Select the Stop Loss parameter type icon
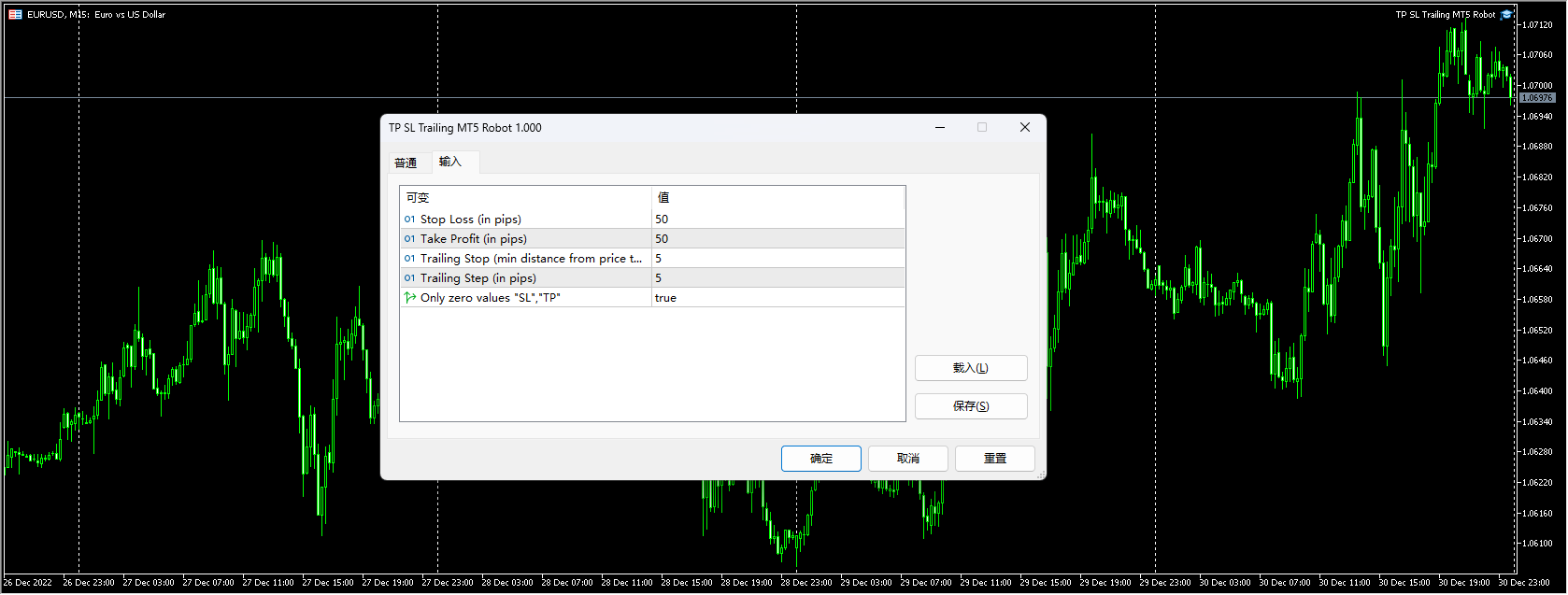Screen dimensions: 1568x595 (x=409, y=220)
